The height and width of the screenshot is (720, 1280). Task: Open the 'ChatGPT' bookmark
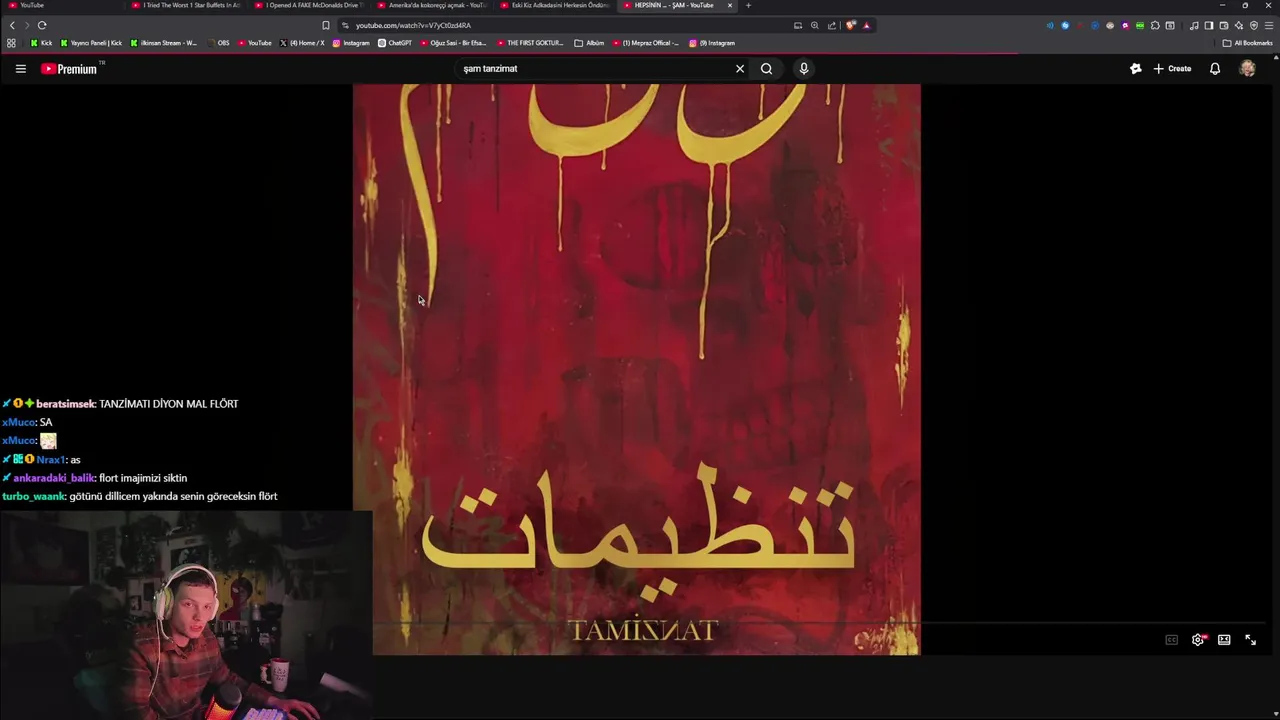pos(395,43)
